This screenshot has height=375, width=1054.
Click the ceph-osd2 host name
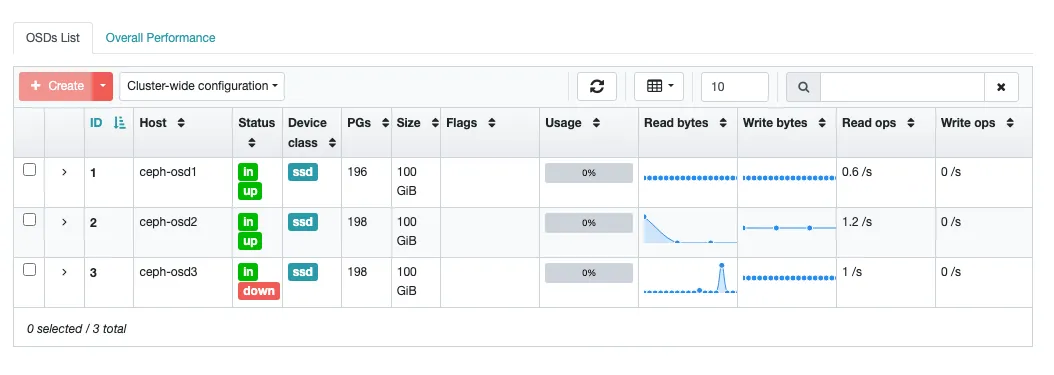tap(168, 222)
